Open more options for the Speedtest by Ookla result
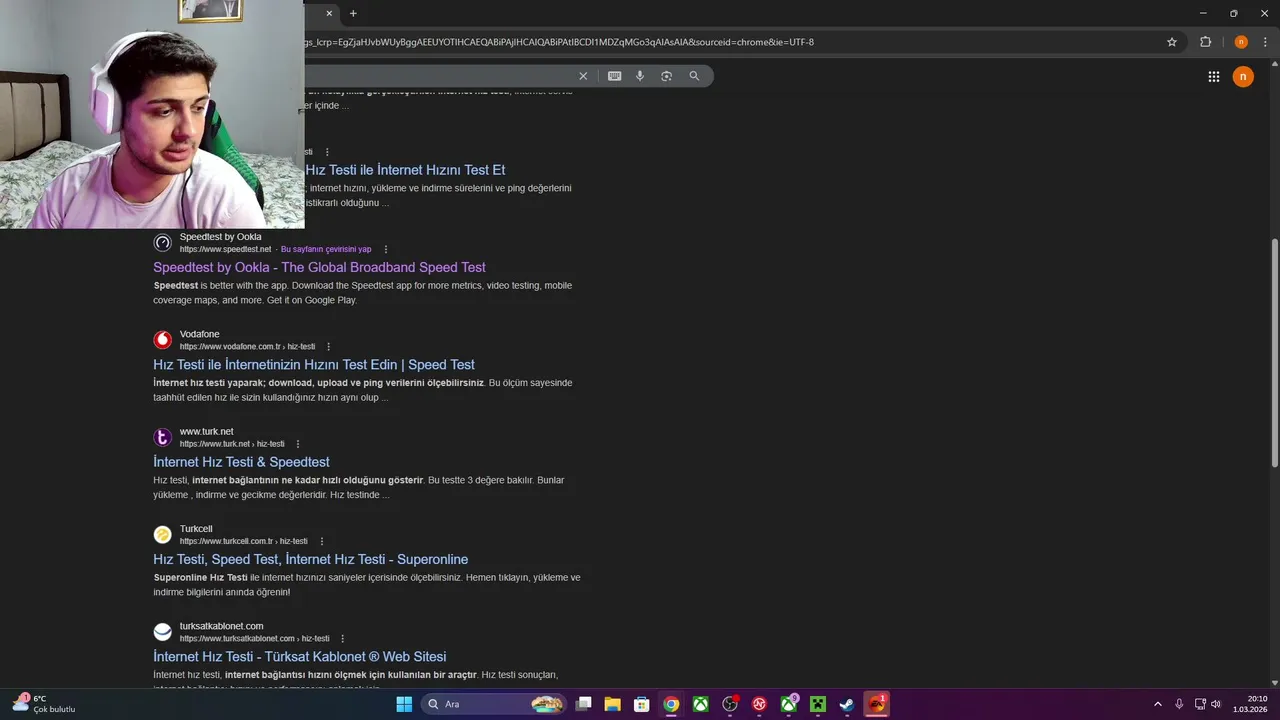 [x=386, y=249]
